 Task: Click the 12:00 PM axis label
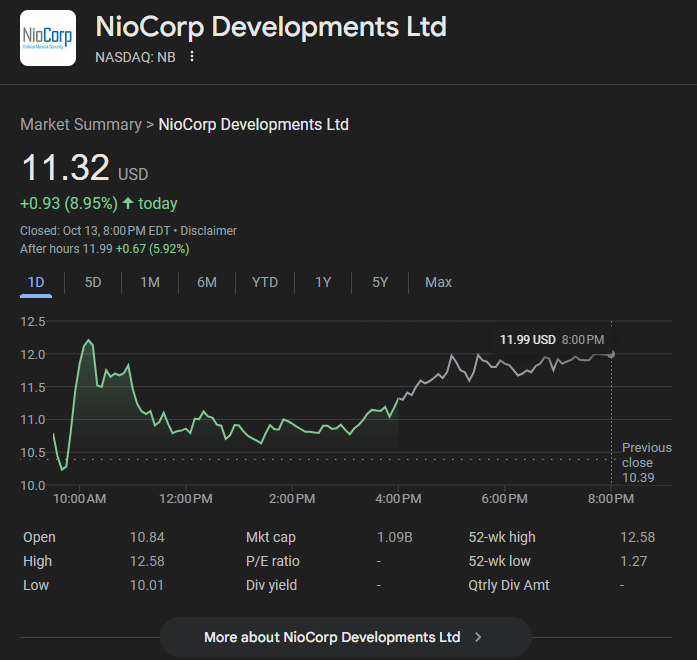tap(186, 498)
